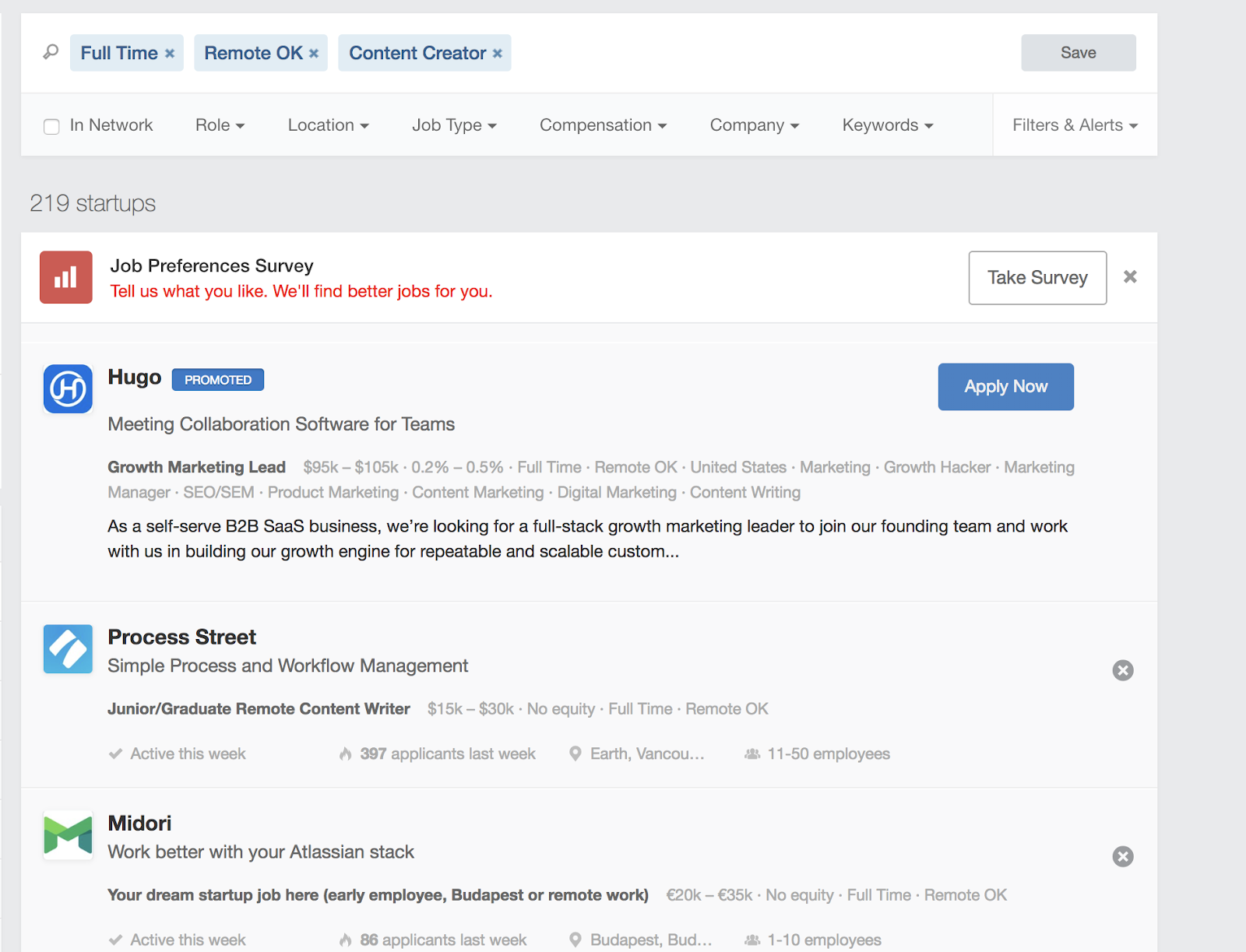This screenshot has width=1246, height=952.
Task: Open the Location dropdown filter
Action: tap(328, 125)
